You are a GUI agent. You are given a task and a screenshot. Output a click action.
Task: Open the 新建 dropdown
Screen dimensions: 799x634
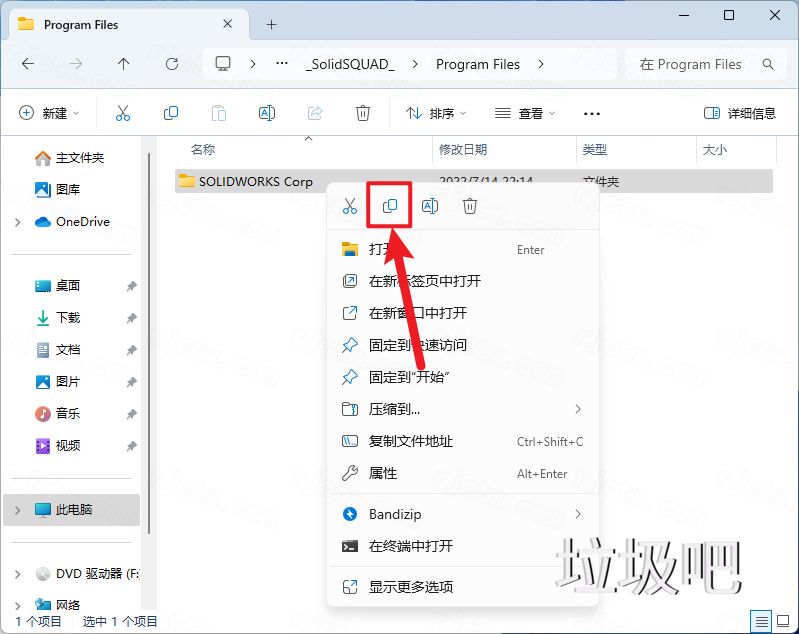49,113
